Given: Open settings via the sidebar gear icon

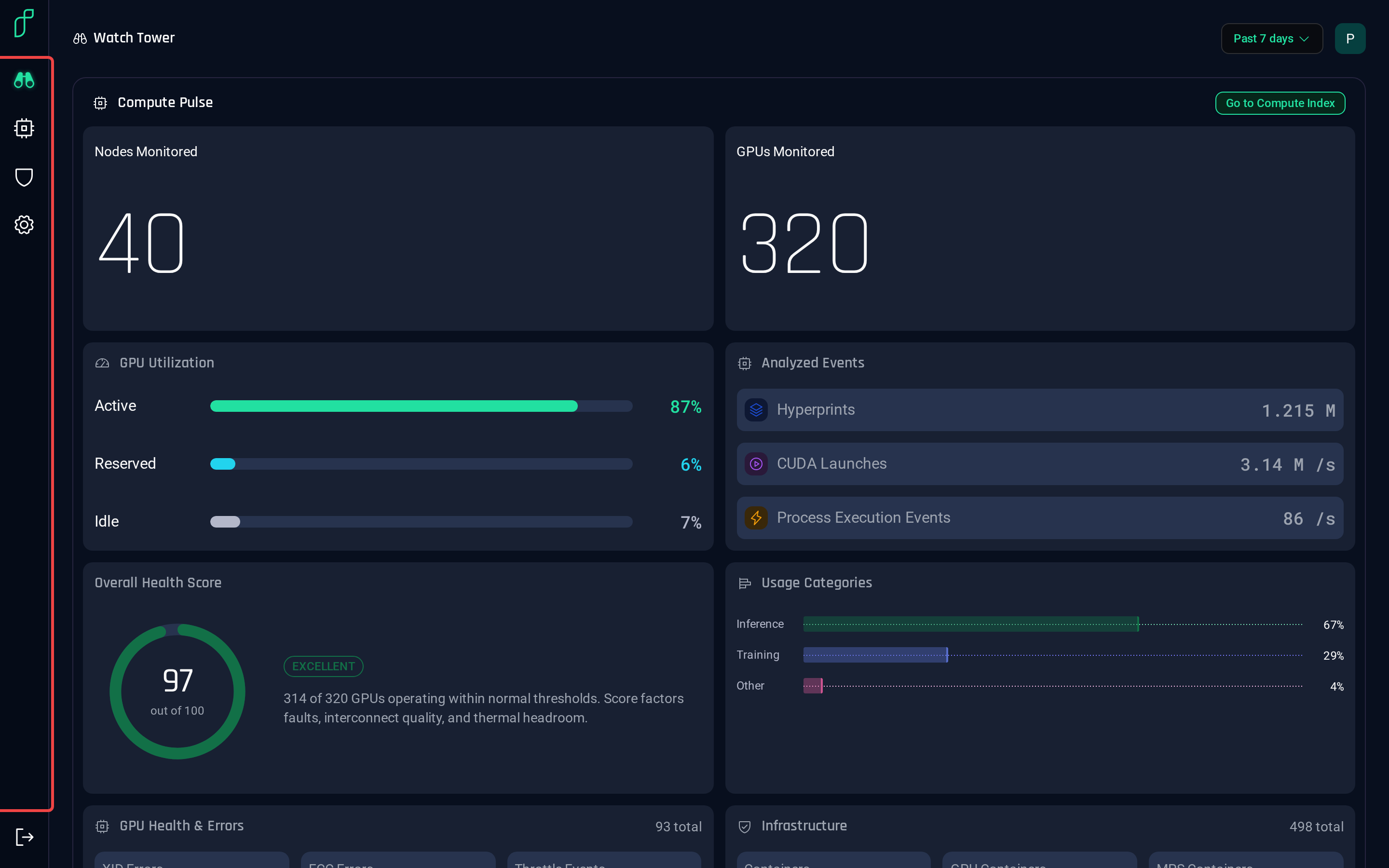Looking at the screenshot, I should click(24, 224).
